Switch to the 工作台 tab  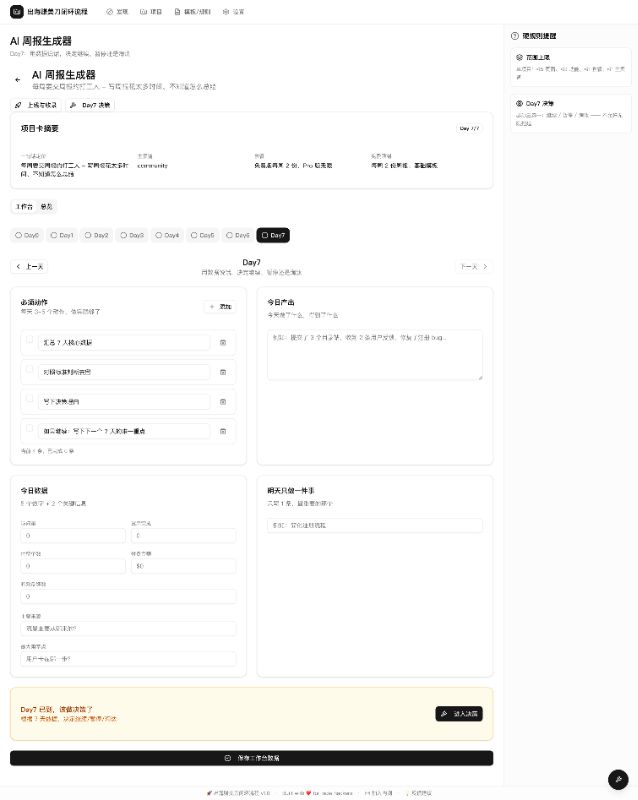pos(24,207)
